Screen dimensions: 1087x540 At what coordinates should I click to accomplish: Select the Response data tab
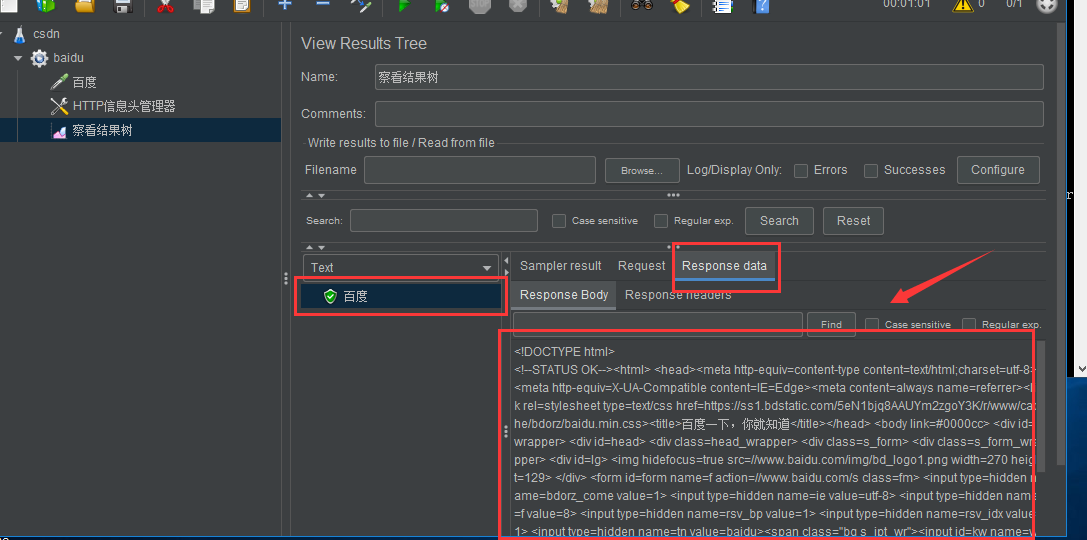[x=724, y=265]
